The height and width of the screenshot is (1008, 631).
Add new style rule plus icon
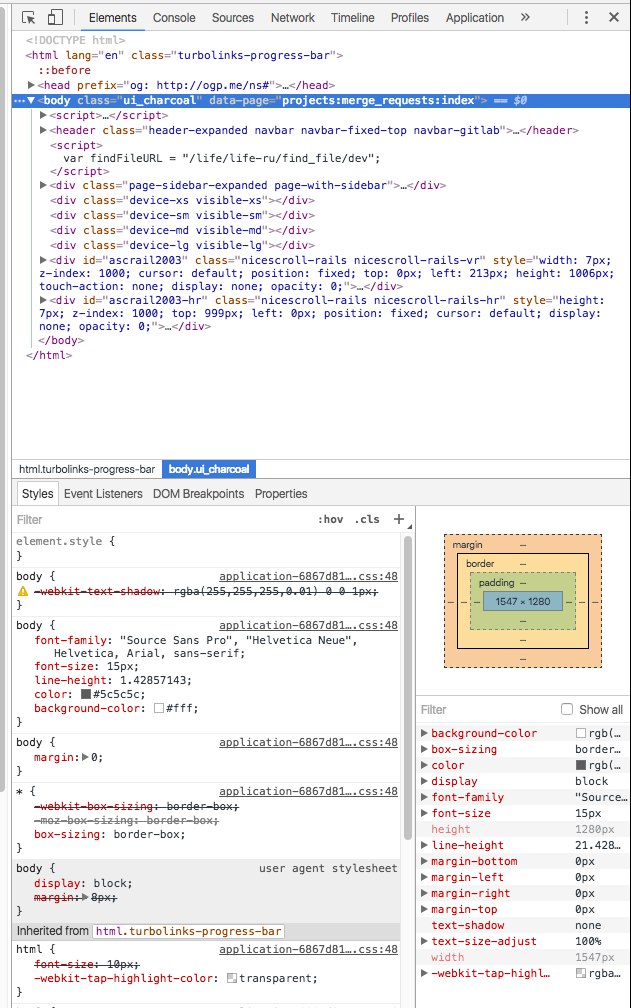pos(399,519)
